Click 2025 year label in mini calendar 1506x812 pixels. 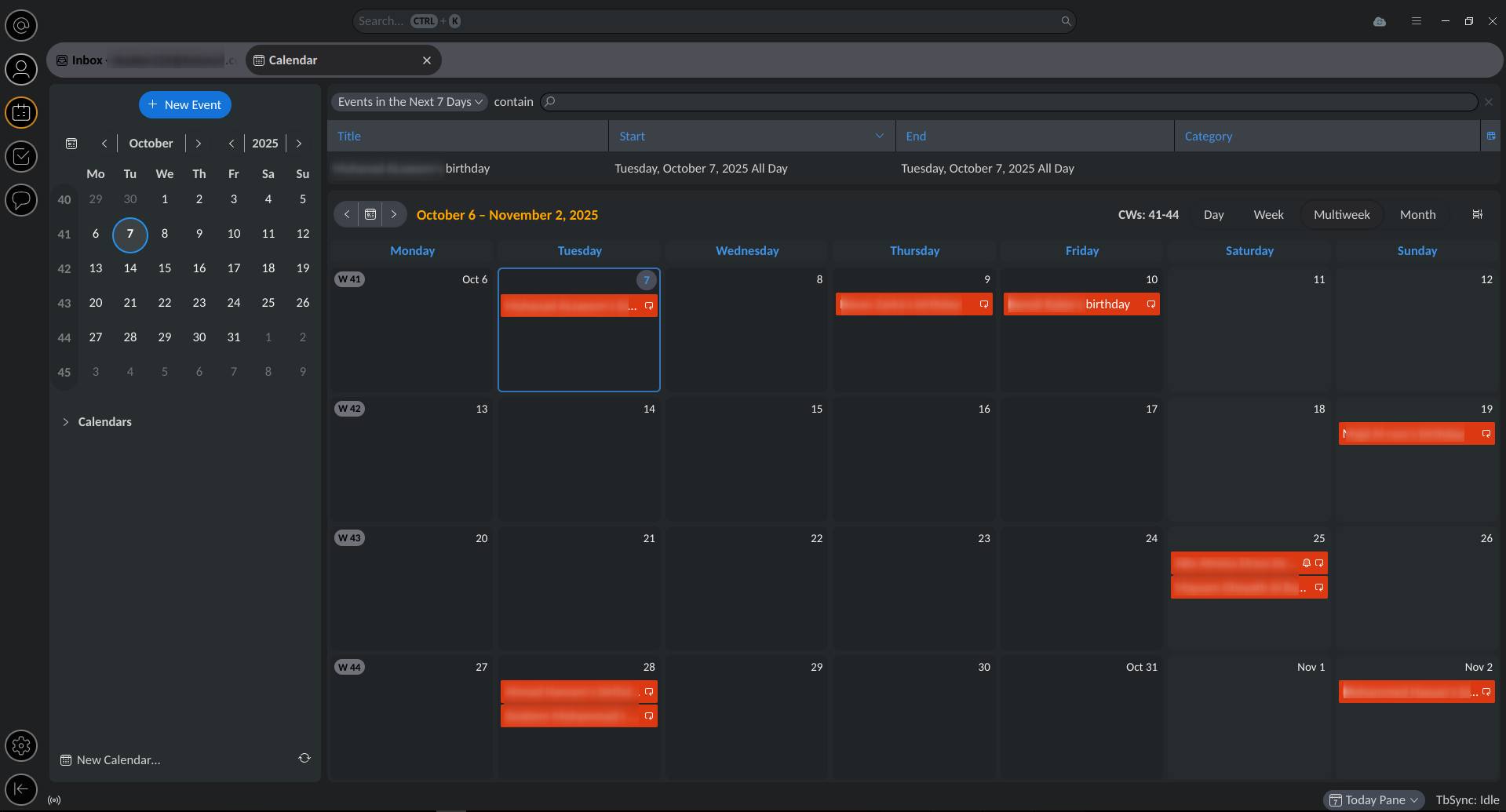[x=265, y=144]
